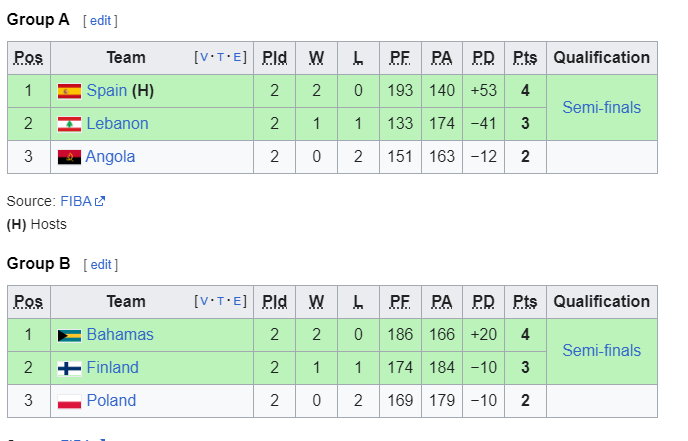Open the Bahamas team link

click(x=120, y=334)
